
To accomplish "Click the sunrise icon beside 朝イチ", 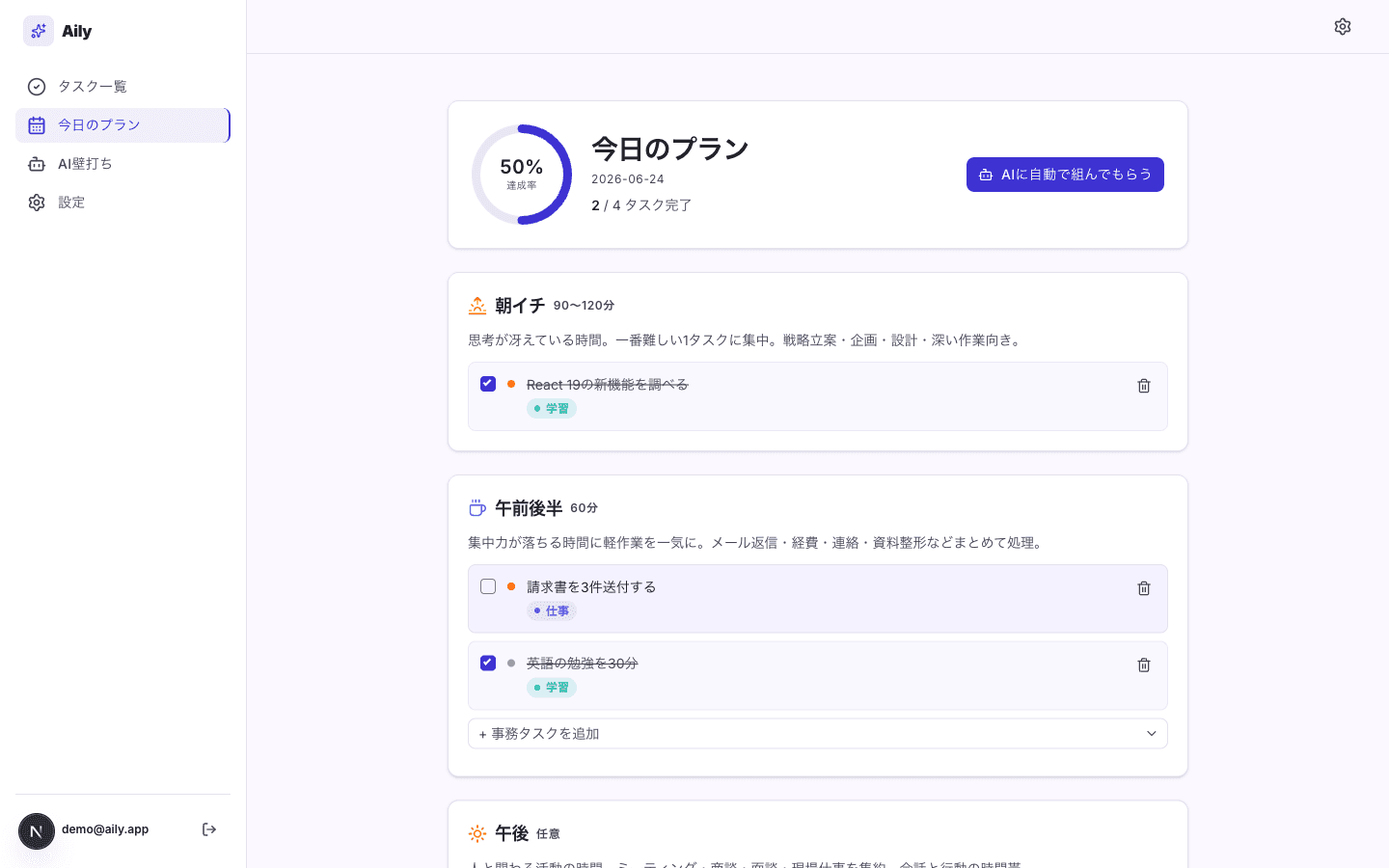I will (477, 306).
